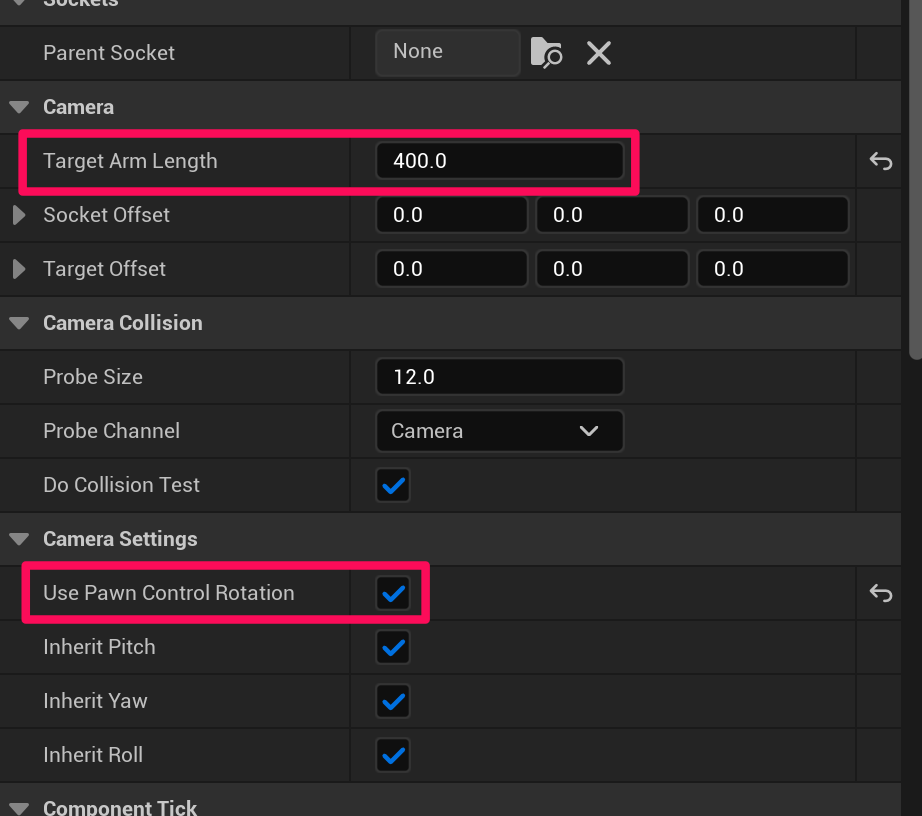This screenshot has width=922, height=816.
Task: Collapse the Camera section
Action: pos(19,107)
